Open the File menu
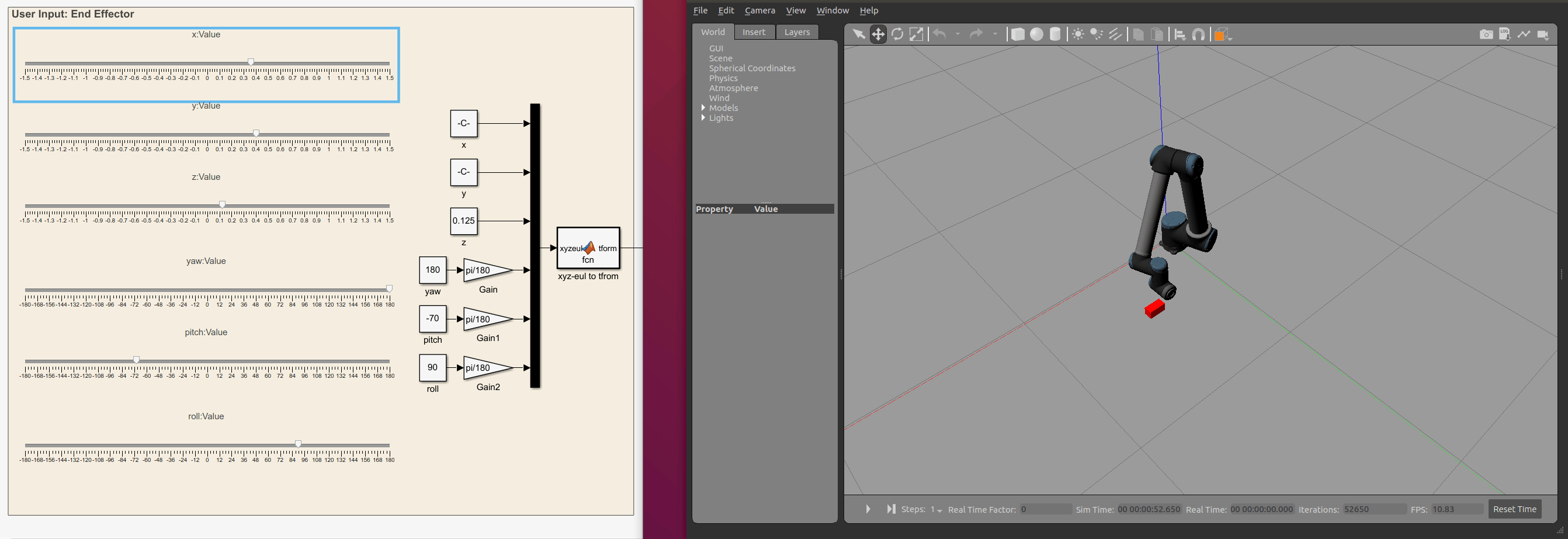Image resolution: width=1568 pixels, height=539 pixels. [700, 11]
